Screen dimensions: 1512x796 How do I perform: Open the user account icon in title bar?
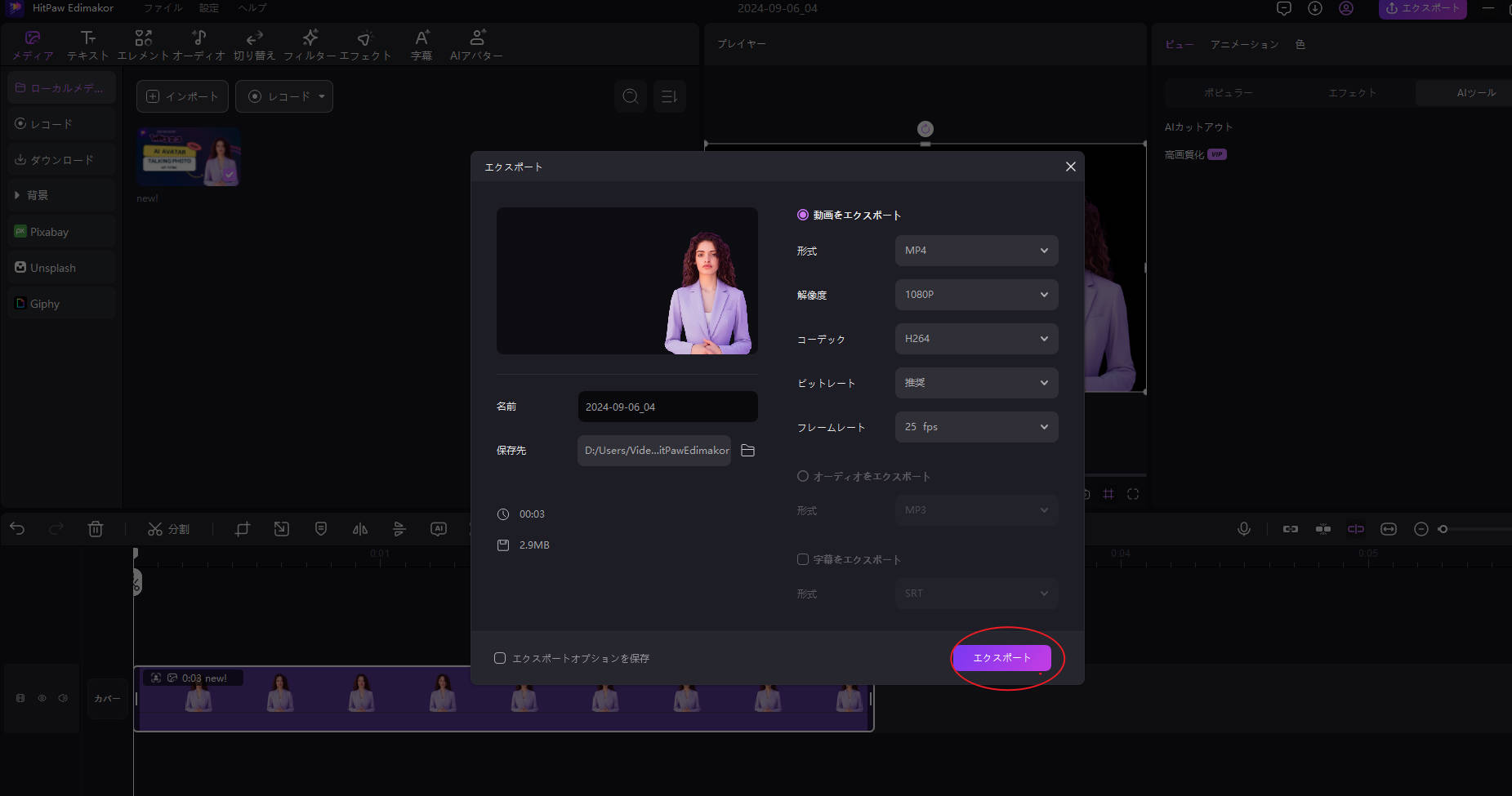pos(1346,8)
